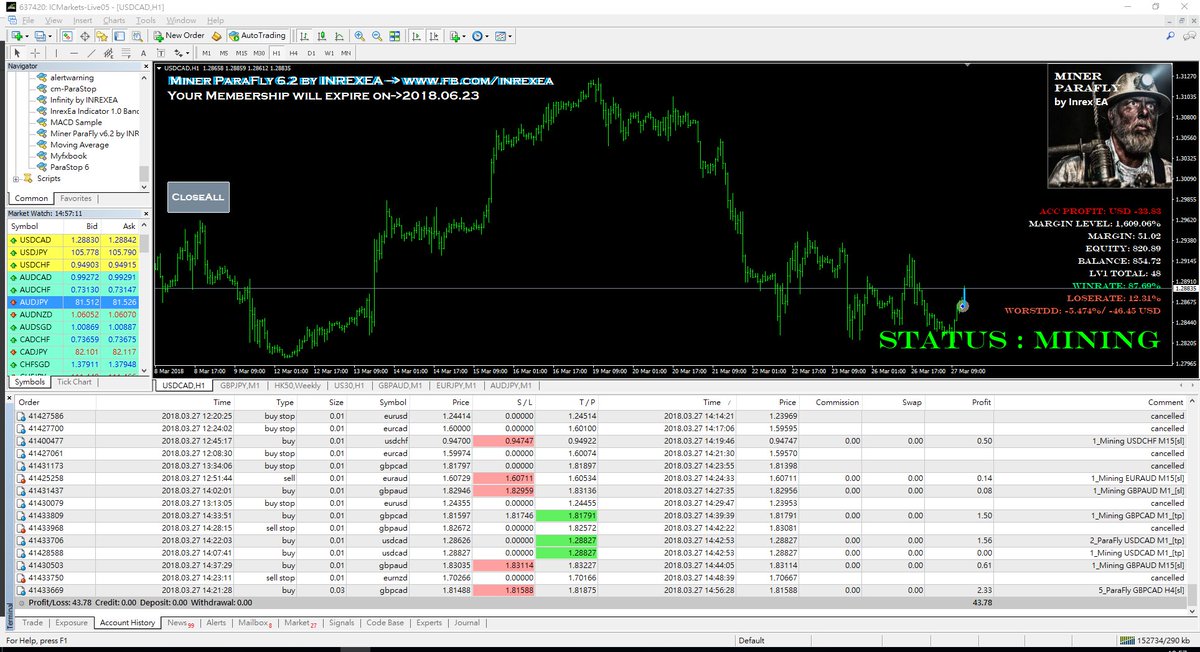Open the Experts terminal tab
The width and height of the screenshot is (1200, 652).
(429, 623)
